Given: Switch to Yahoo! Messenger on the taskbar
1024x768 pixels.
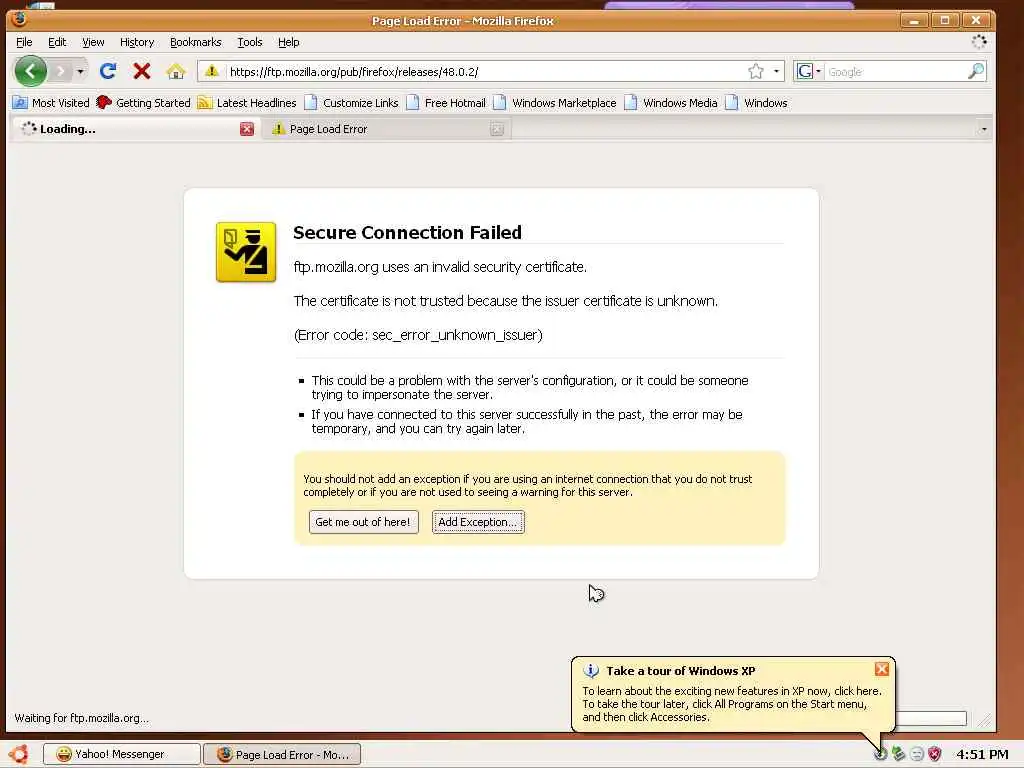Looking at the screenshot, I should click(121, 754).
